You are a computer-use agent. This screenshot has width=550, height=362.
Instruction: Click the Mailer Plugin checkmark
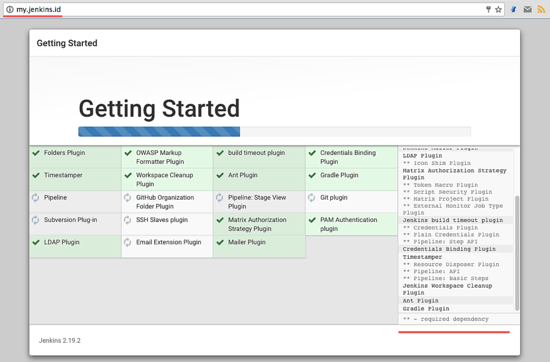coord(220,242)
